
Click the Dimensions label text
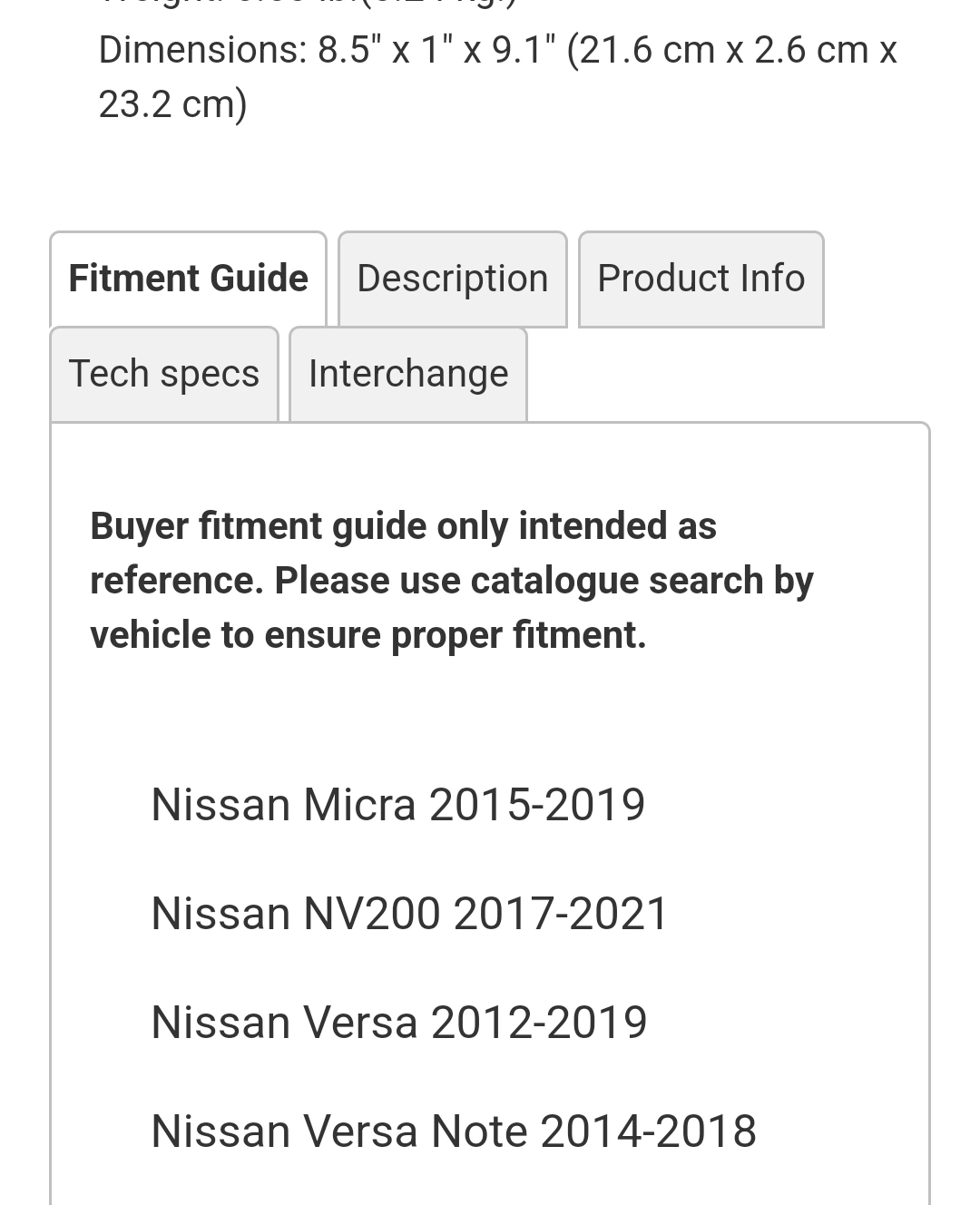(x=202, y=50)
